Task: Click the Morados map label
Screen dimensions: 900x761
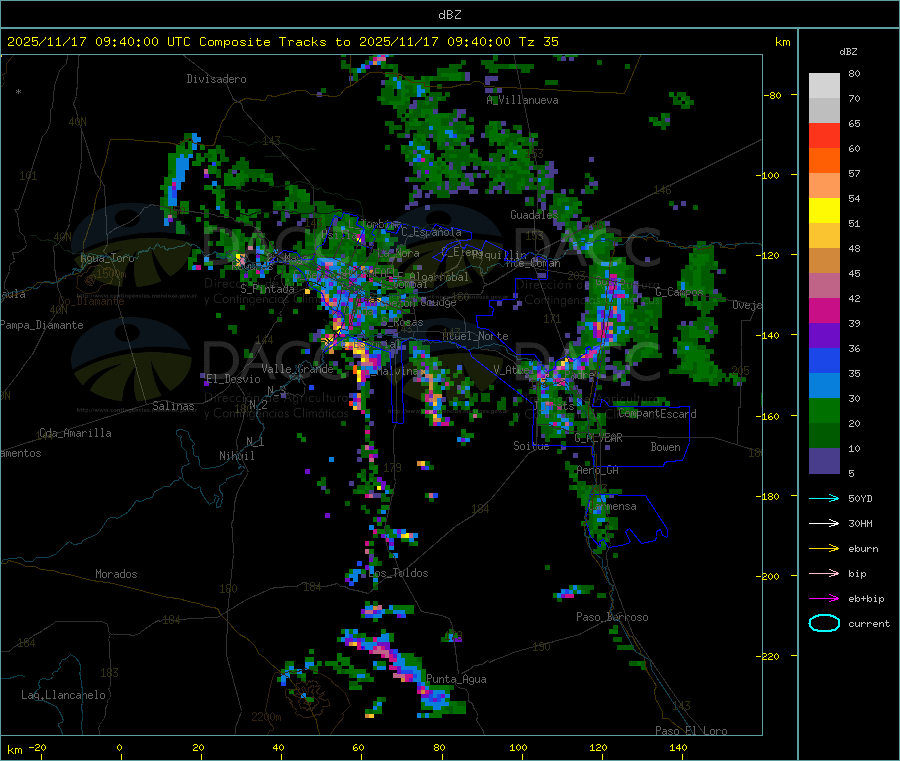Action: tap(117, 574)
